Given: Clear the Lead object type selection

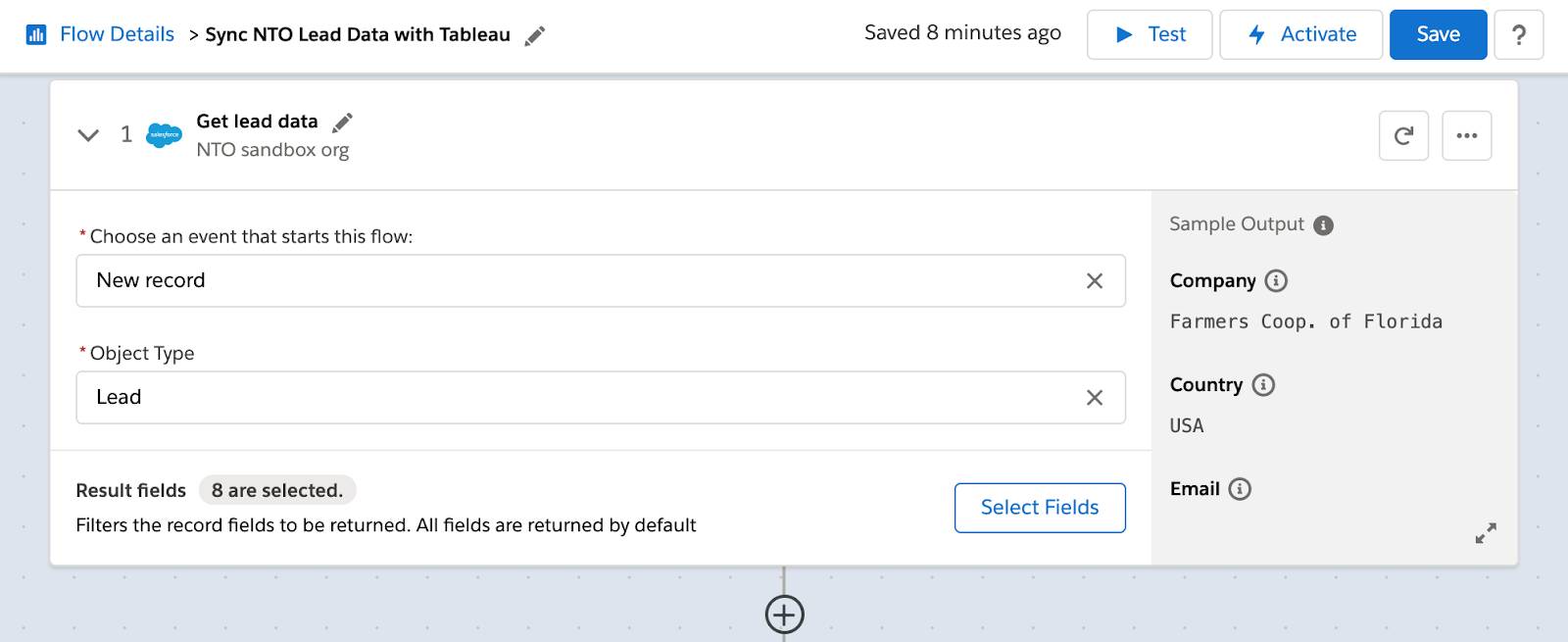Looking at the screenshot, I should tap(1095, 398).
